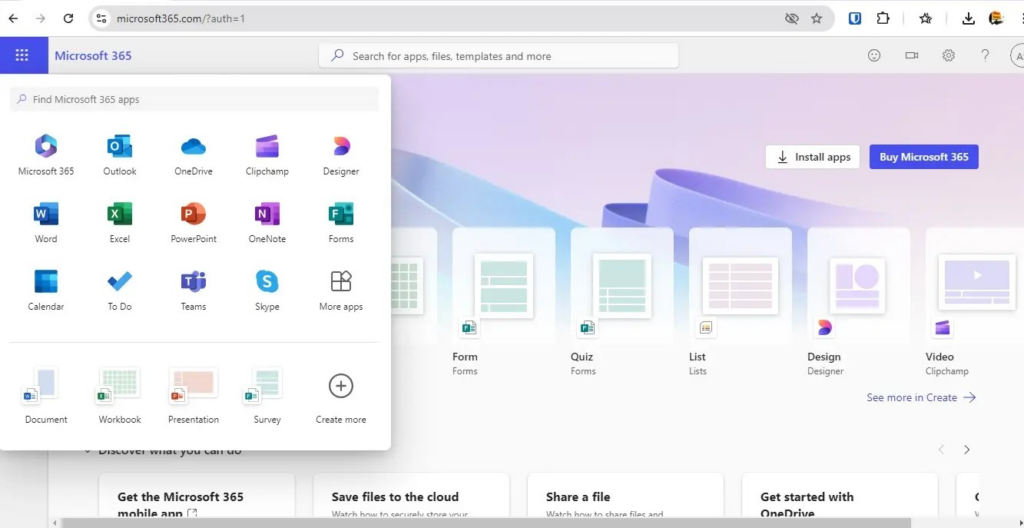The height and width of the screenshot is (528, 1024).
Task: Open settings gear in header
Action: [x=948, y=56]
